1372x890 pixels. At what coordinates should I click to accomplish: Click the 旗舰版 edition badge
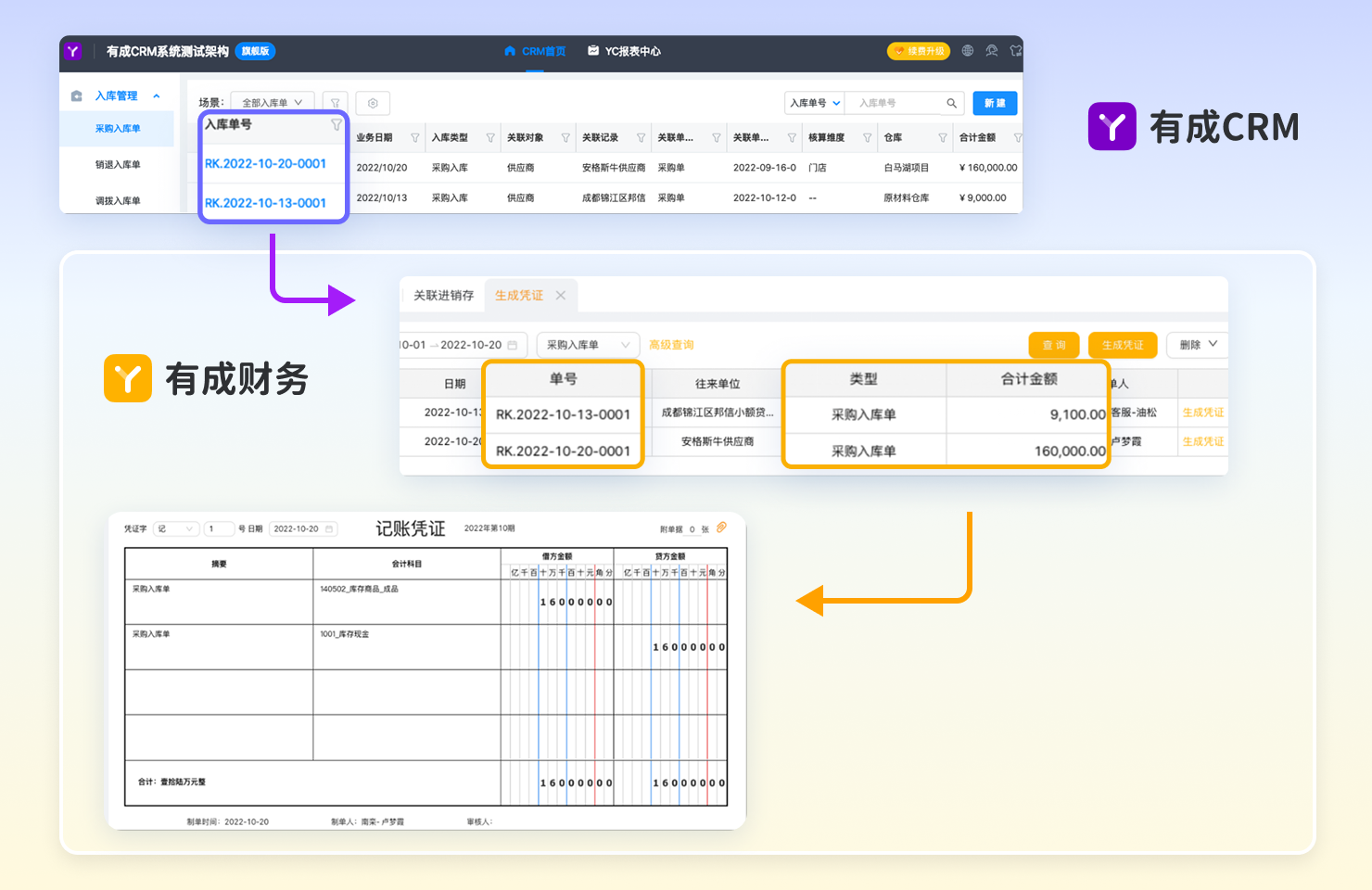click(x=255, y=52)
